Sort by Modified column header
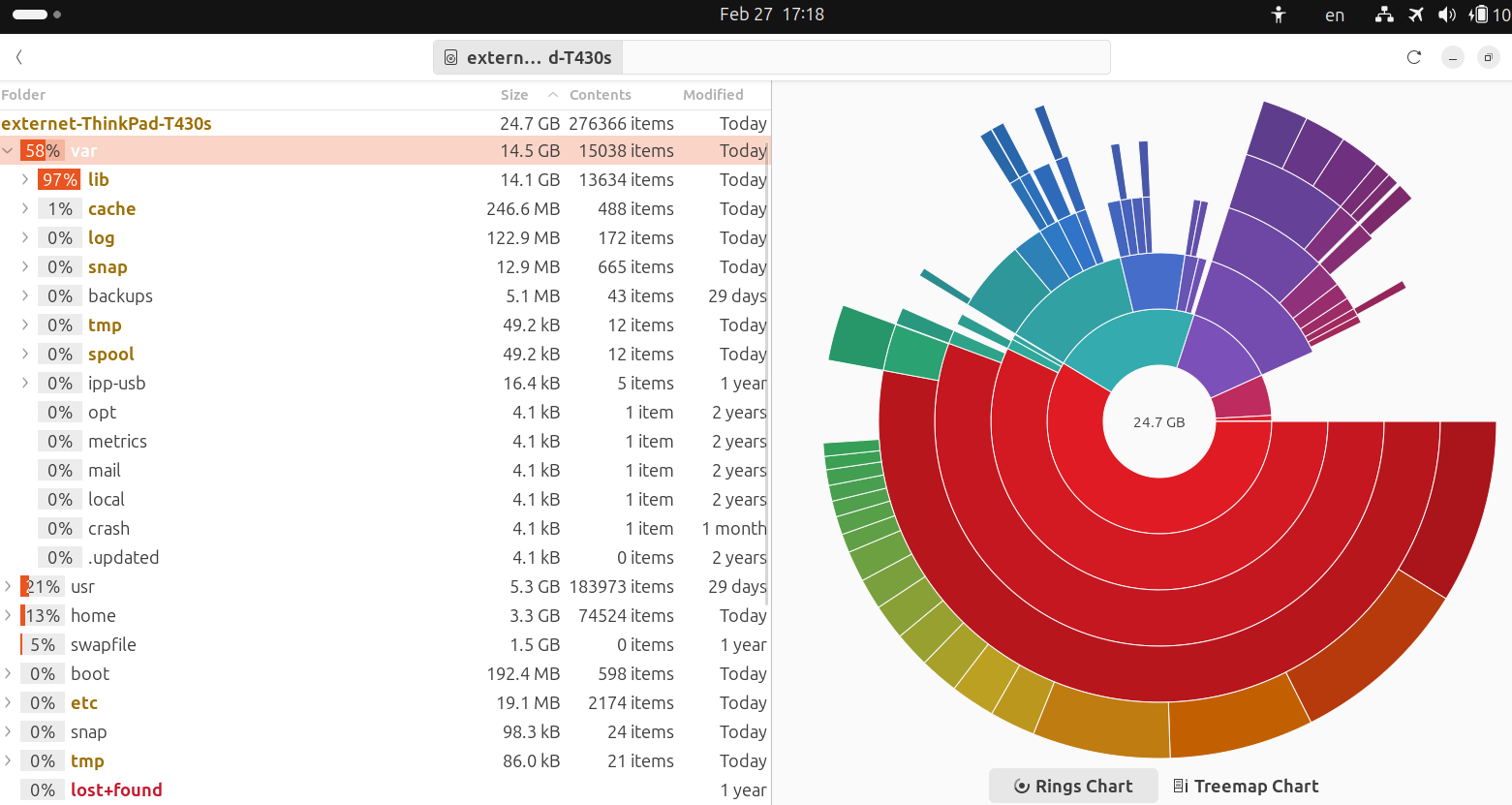The image size is (1512, 805). [x=713, y=95]
